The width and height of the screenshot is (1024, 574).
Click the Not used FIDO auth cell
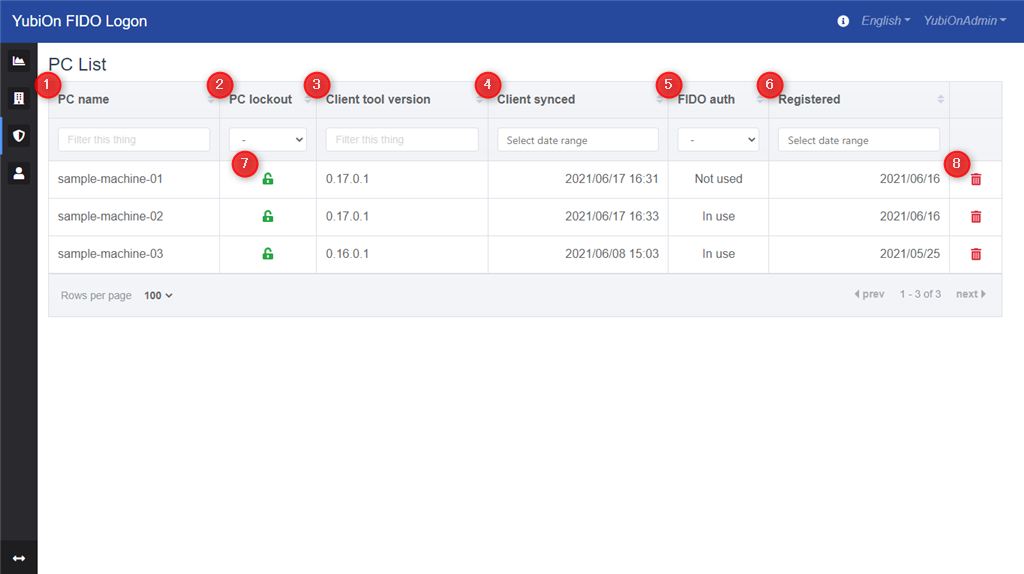click(718, 179)
